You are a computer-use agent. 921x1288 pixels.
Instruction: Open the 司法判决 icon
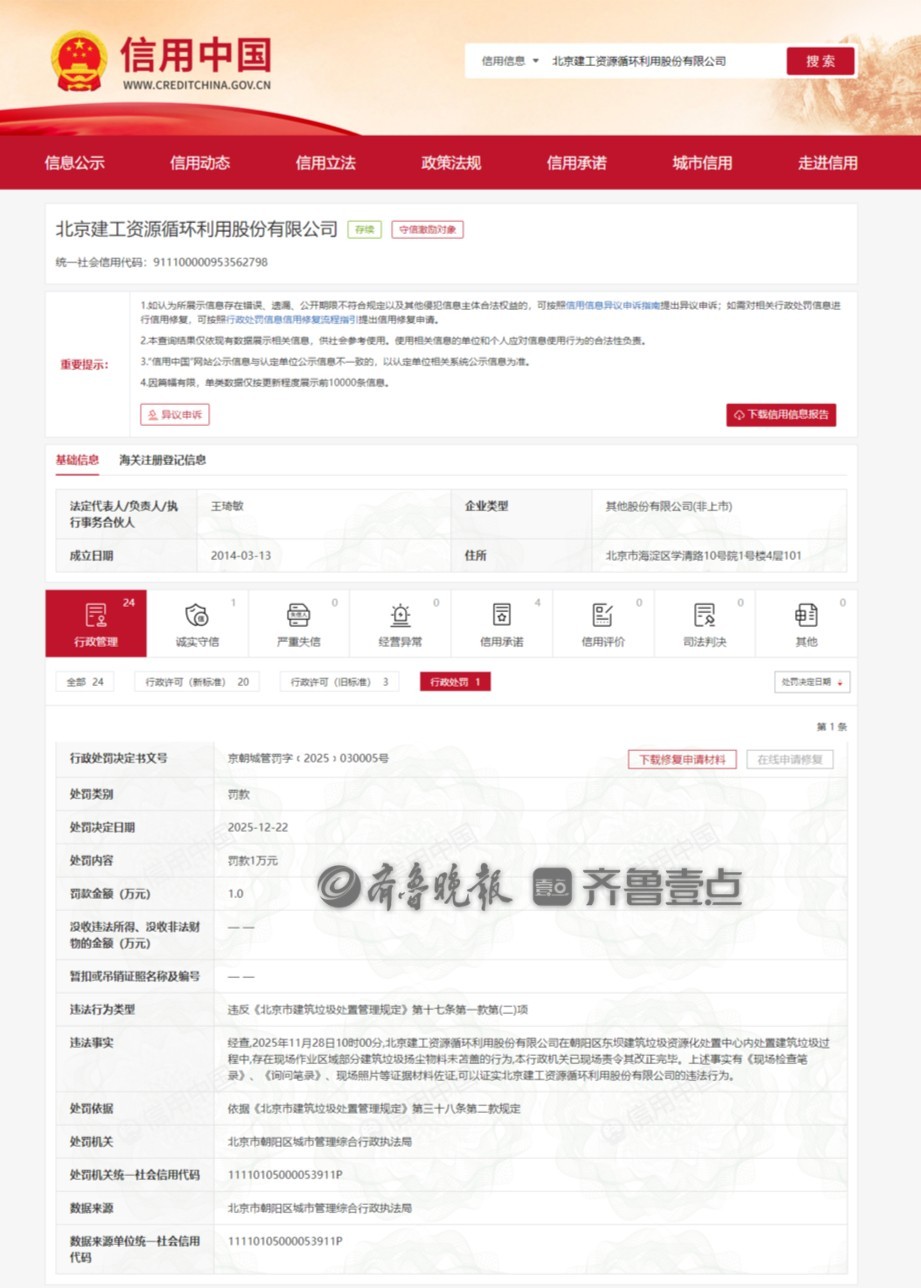click(705, 615)
